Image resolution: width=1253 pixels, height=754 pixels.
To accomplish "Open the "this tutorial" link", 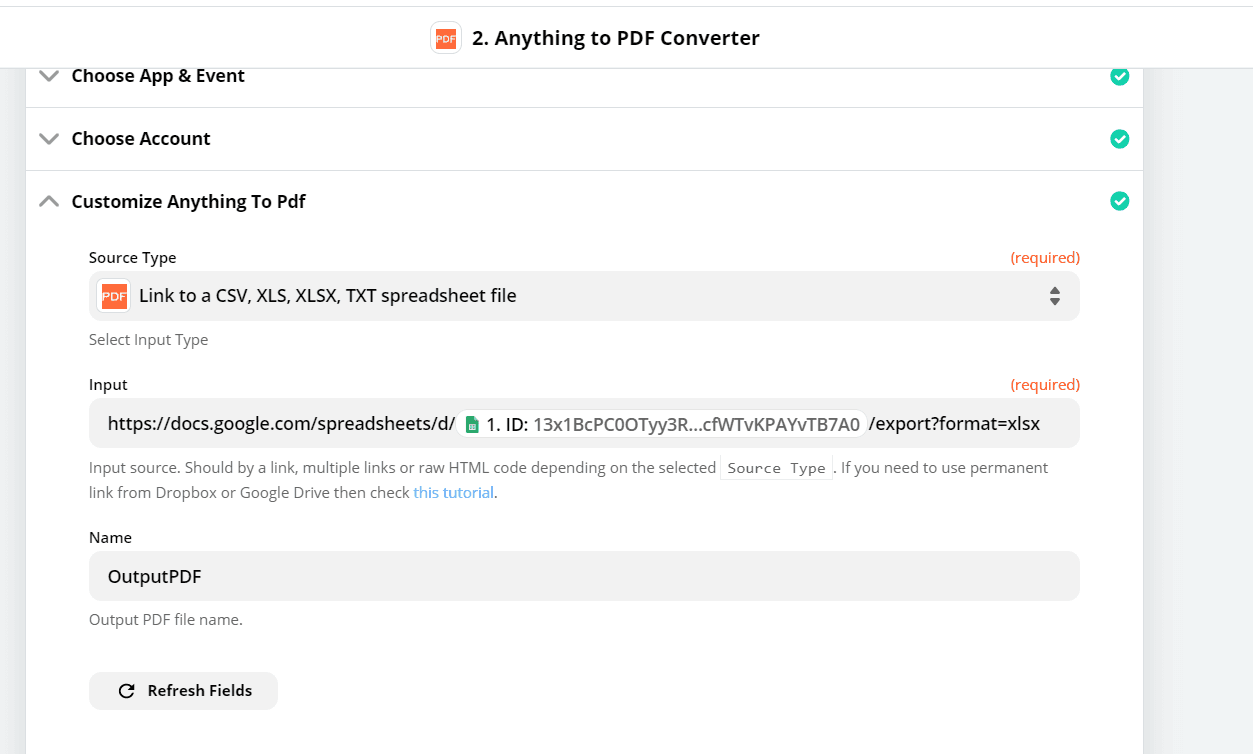I will 453,492.
